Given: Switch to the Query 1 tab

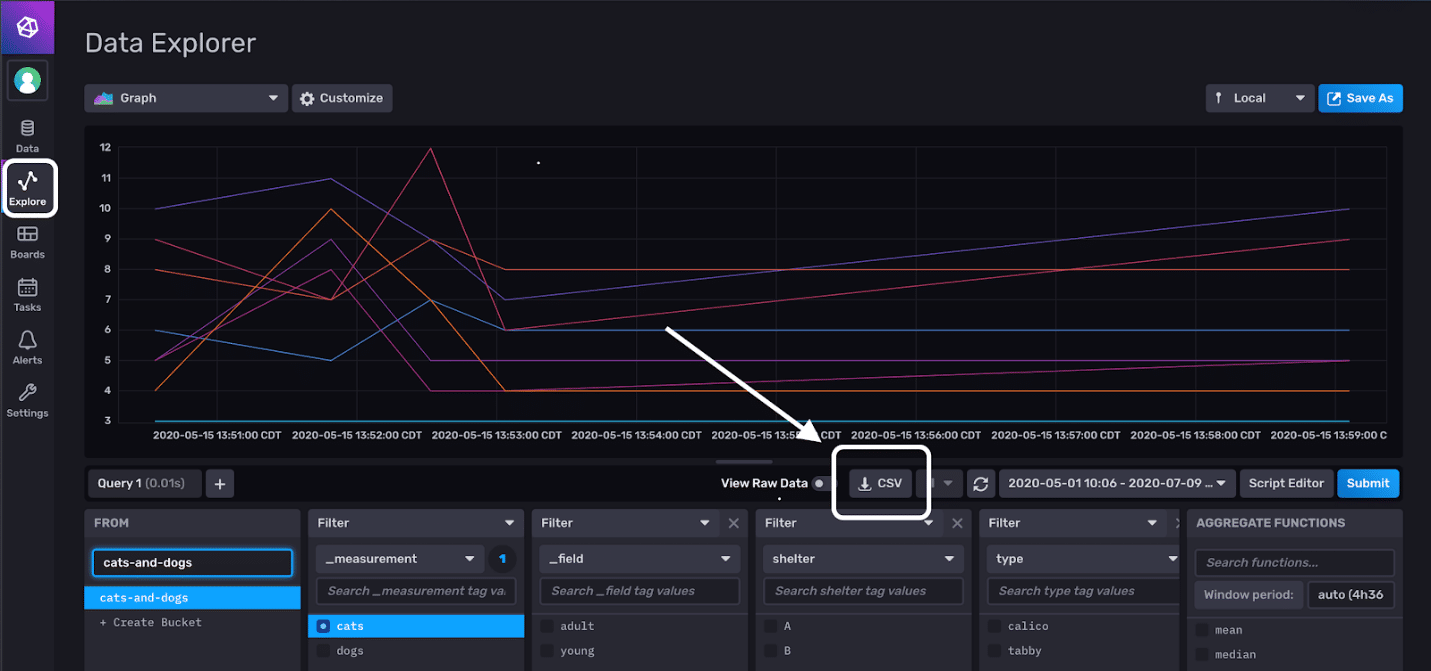Looking at the screenshot, I should point(144,483).
